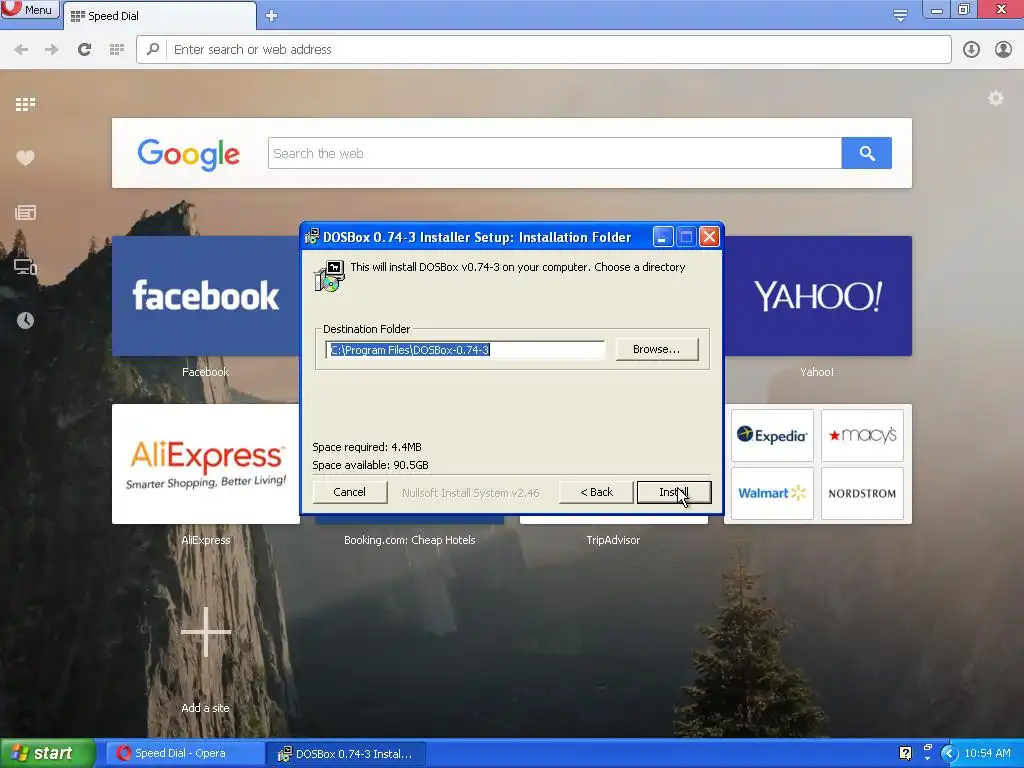Image resolution: width=1024 pixels, height=768 pixels.
Task: Select the Speed Dial tab
Action: click(160, 16)
